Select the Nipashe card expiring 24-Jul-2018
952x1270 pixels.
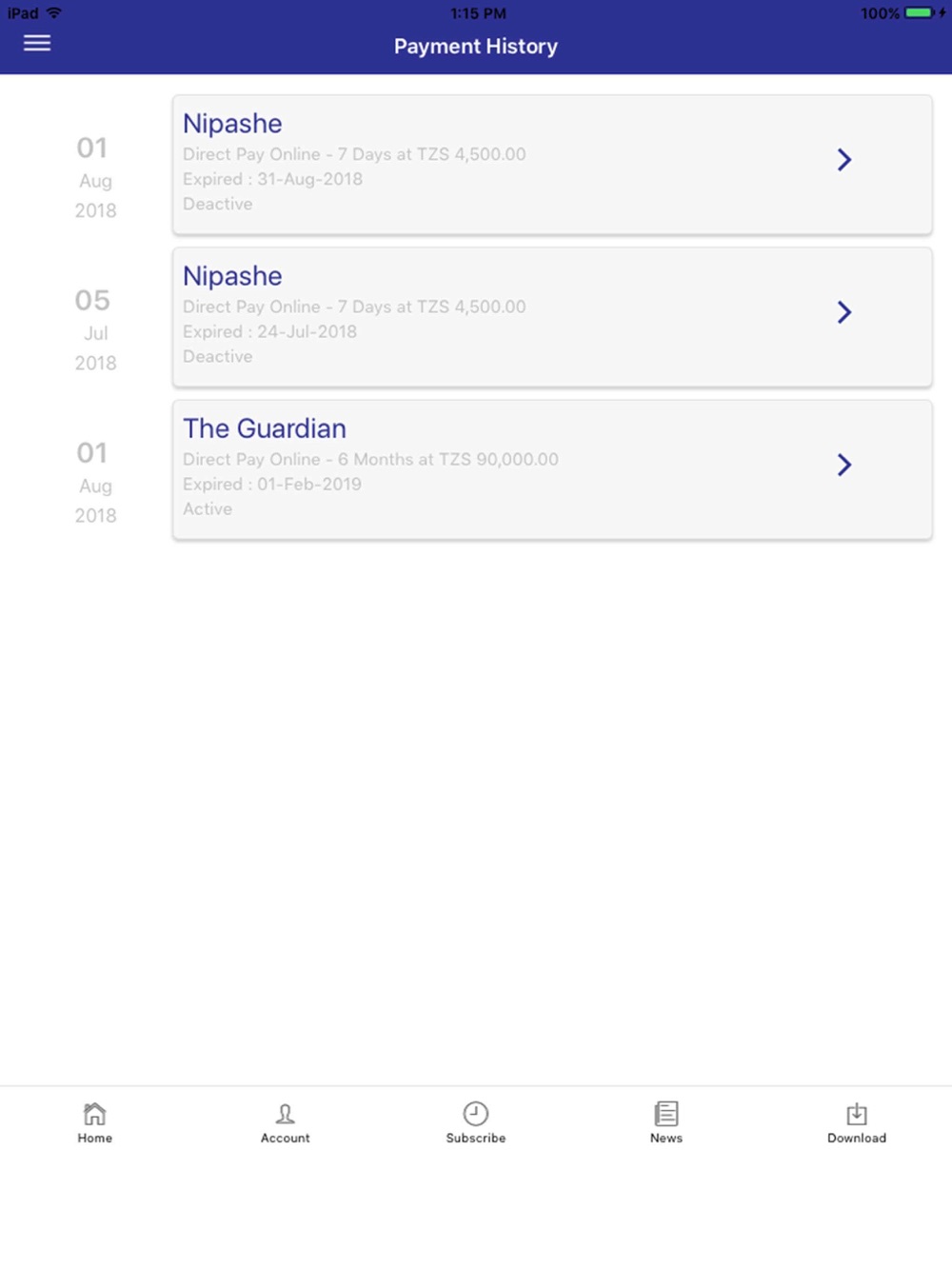[552, 317]
